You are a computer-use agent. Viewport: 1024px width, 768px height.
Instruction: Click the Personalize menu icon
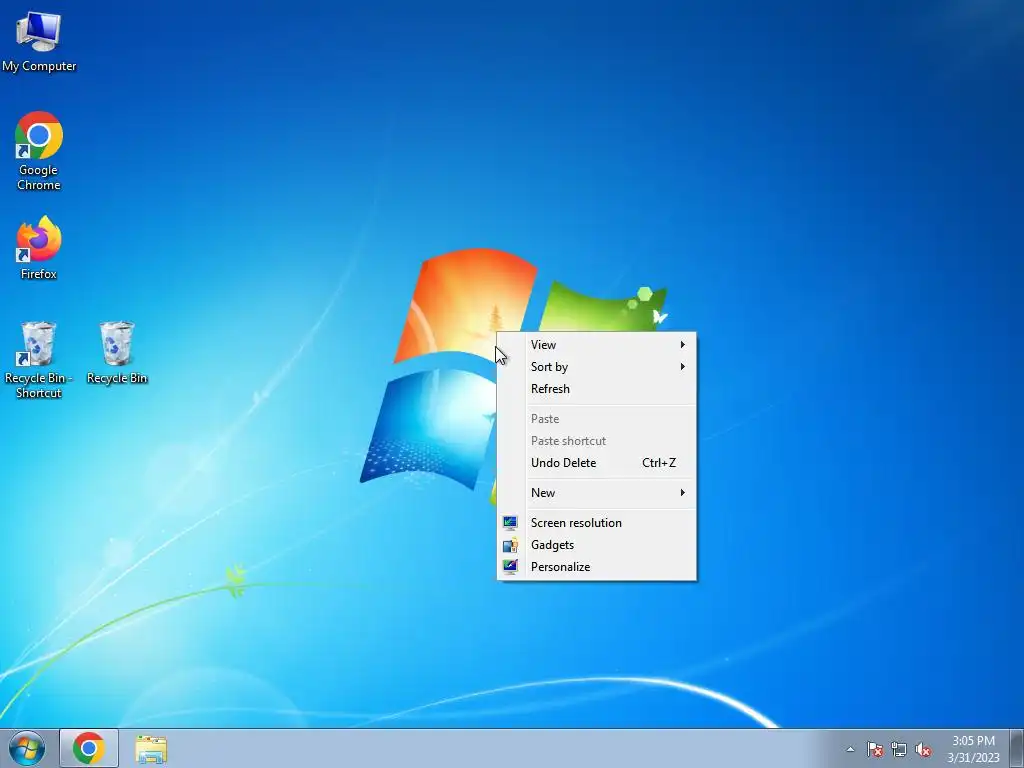pos(510,567)
